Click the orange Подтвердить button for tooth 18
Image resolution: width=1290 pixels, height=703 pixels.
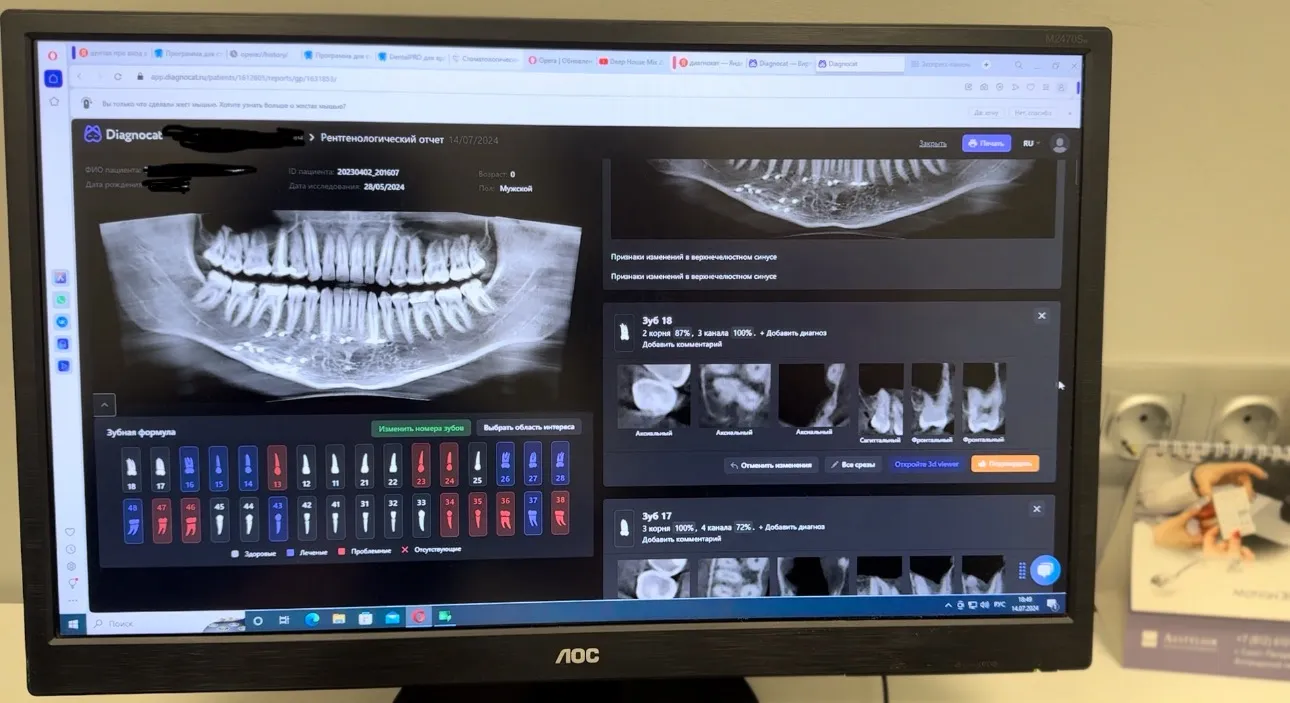pyautogui.click(x=1004, y=464)
